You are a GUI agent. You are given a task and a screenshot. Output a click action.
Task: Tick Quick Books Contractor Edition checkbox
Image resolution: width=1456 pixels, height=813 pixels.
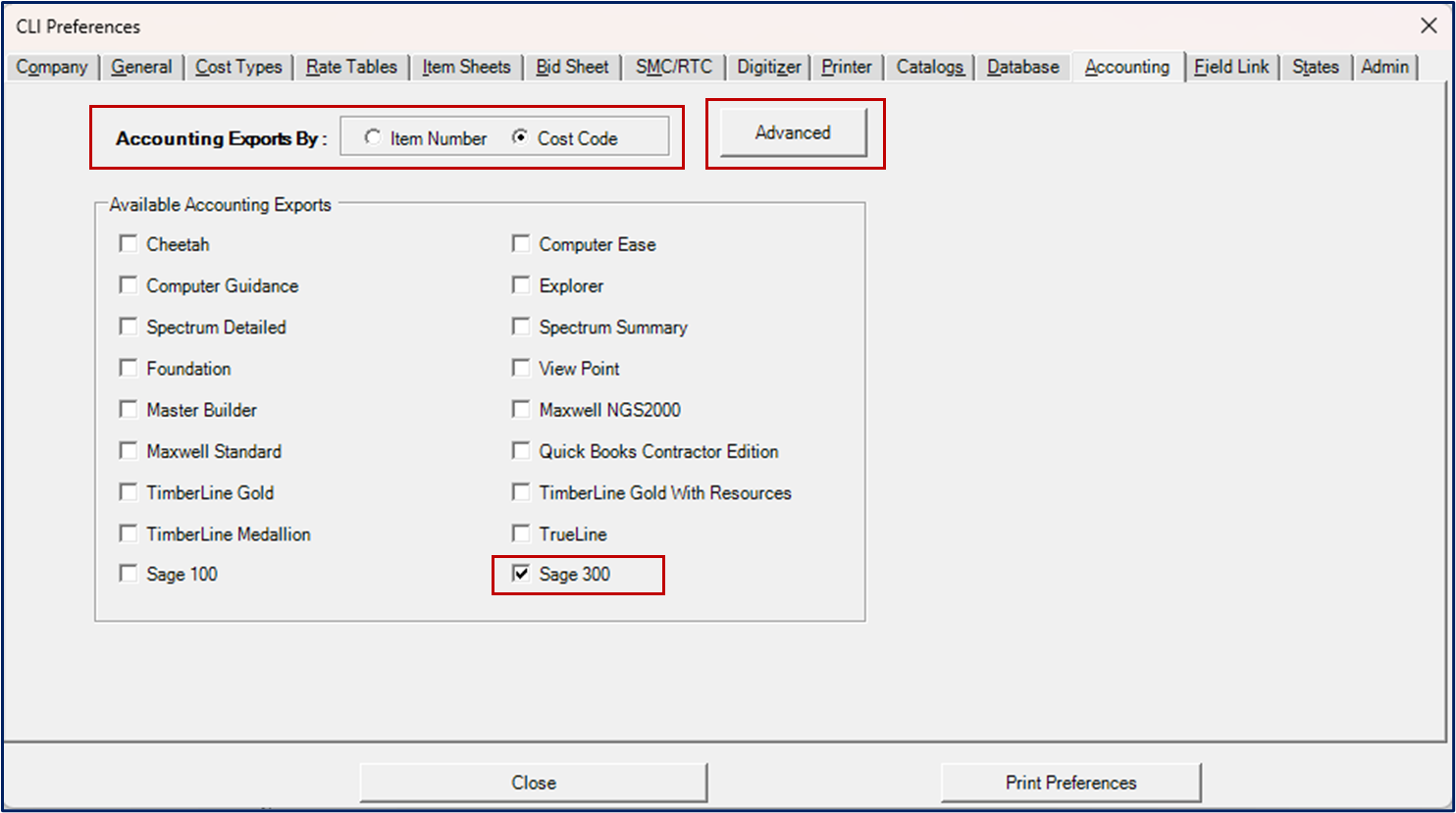(521, 450)
